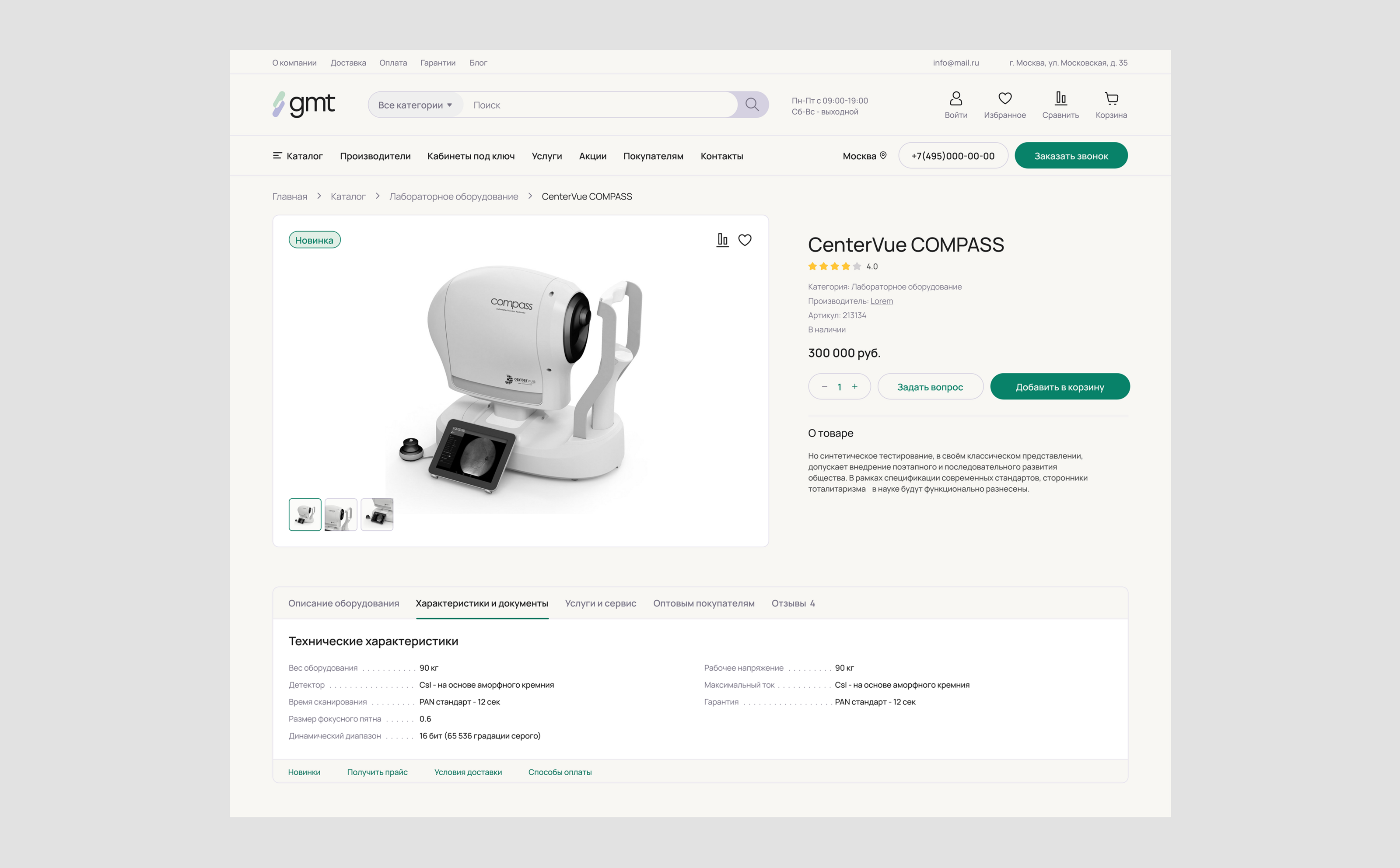1400x868 pixels.
Task: Set rating by clicking fifth star
Action: click(857, 266)
